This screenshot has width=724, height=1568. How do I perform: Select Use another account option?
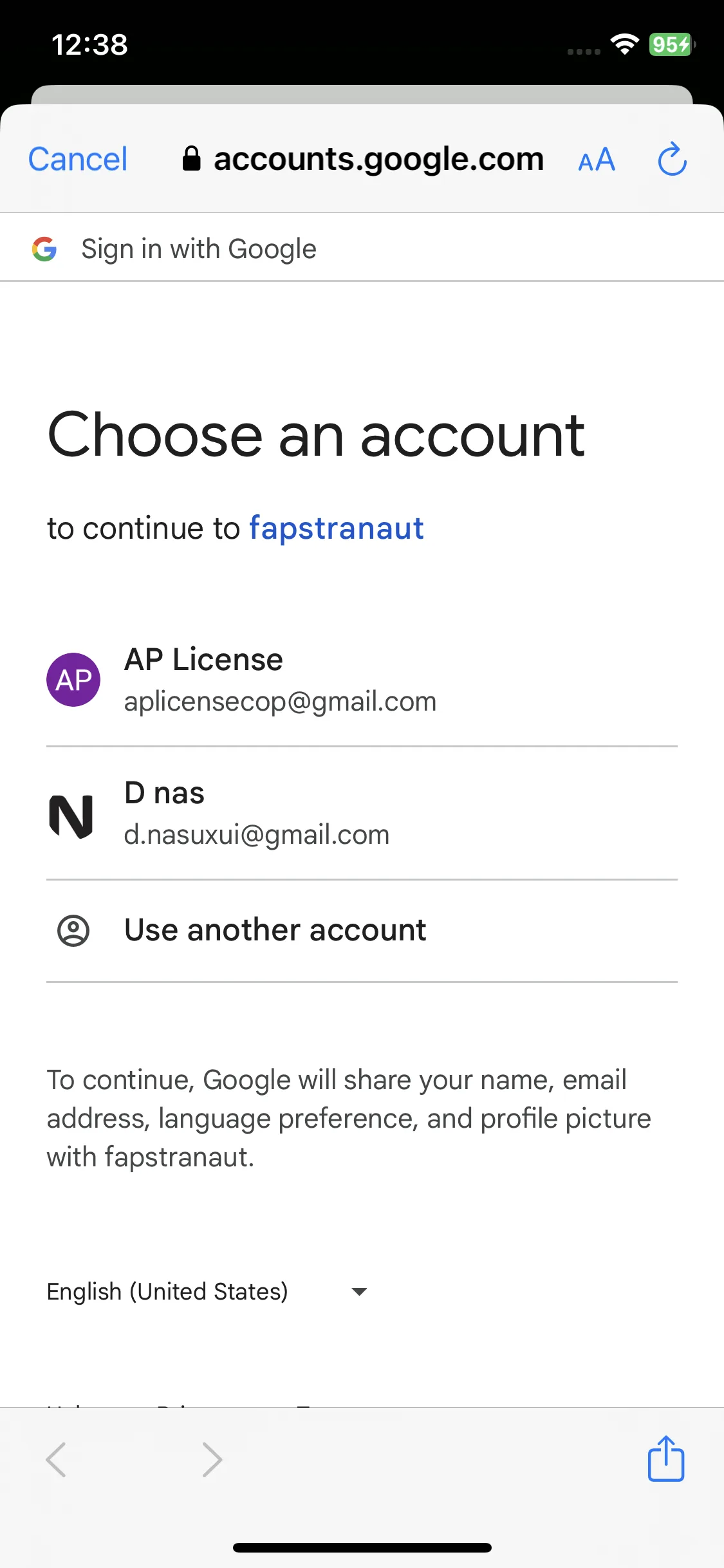click(362, 931)
